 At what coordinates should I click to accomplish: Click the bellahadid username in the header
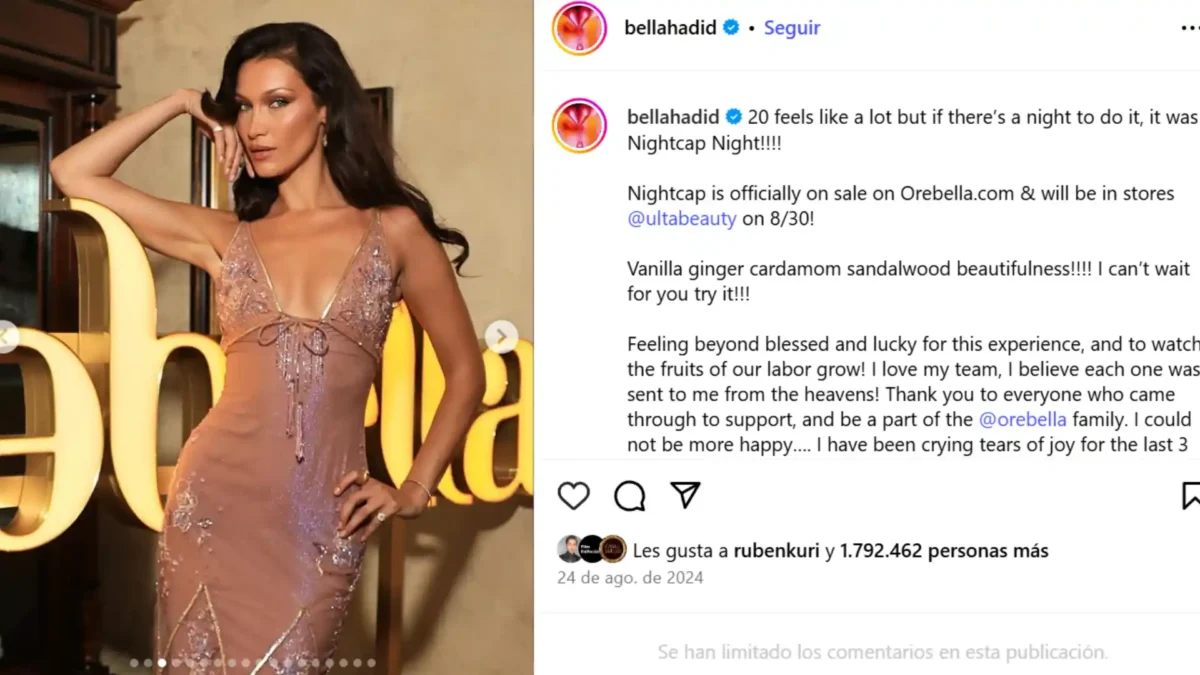(671, 28)
